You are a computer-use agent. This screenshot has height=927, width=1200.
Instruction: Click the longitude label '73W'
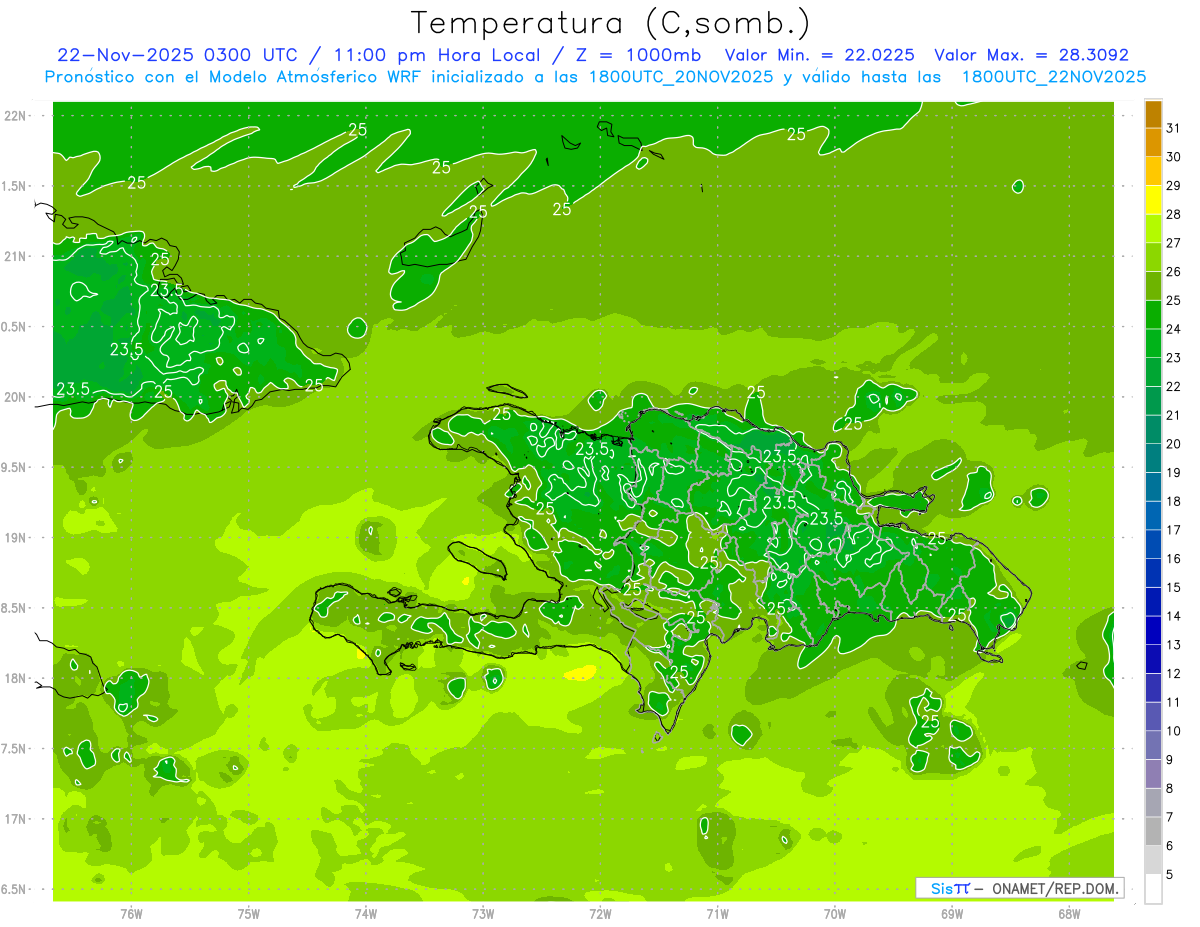(483, 913)
